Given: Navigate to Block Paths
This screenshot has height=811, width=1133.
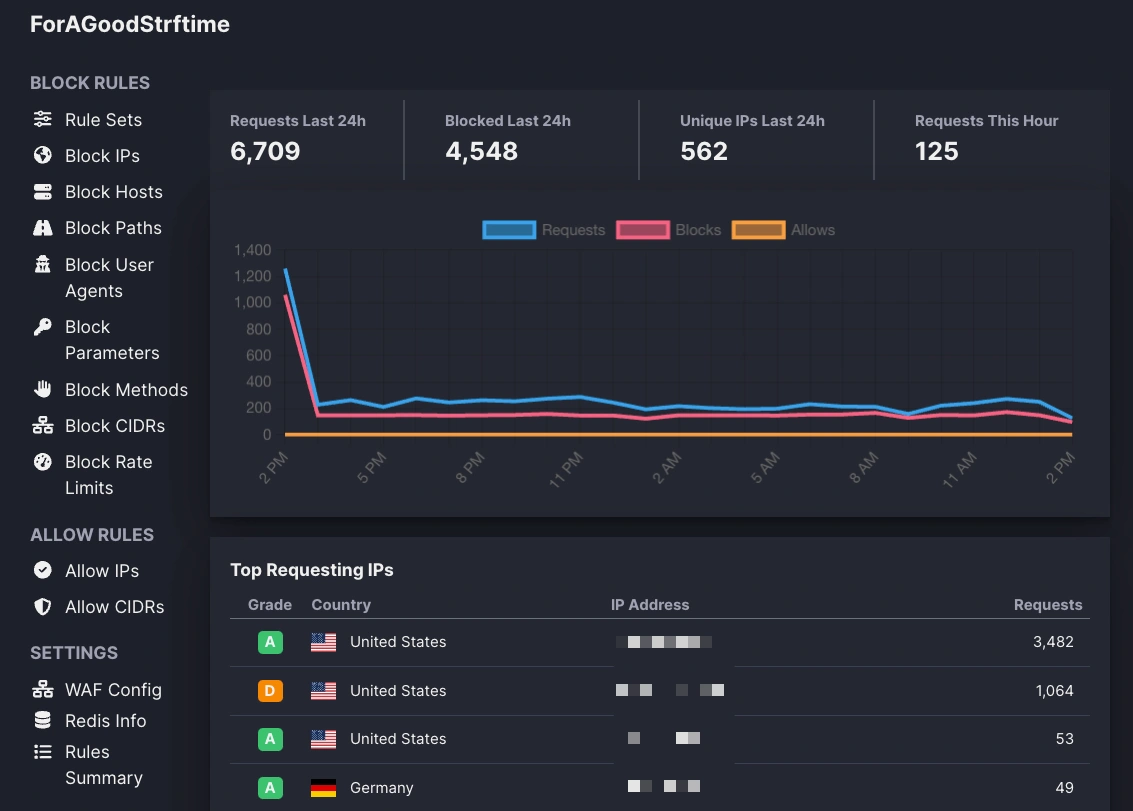Looking at the screenshot, I should click(113, 228).
